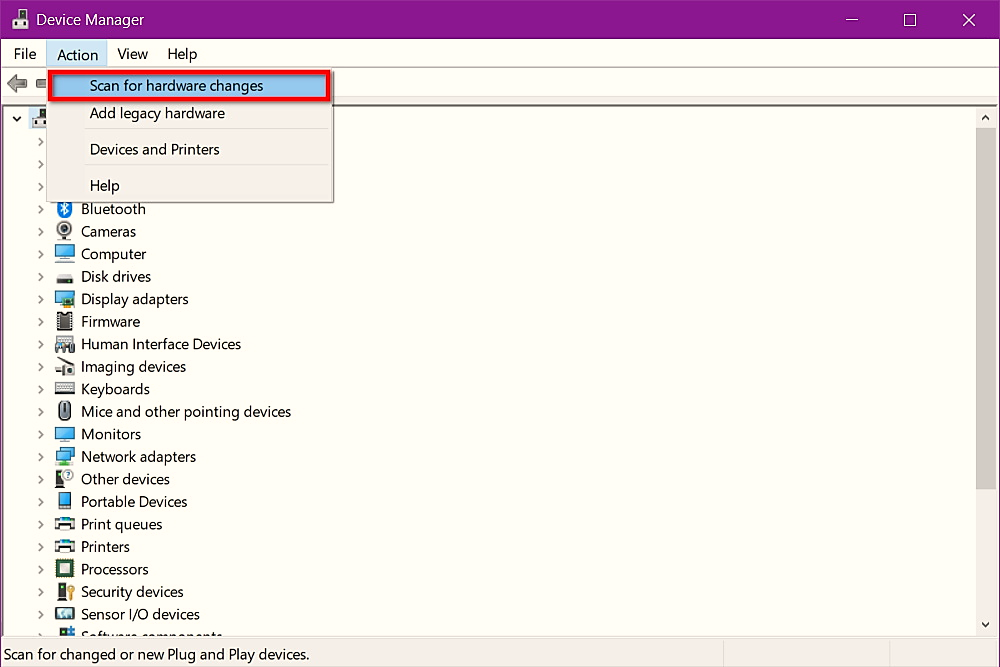Click the Keyboards icon
This screenshot has width=1000, height=667.
(64, 389)
